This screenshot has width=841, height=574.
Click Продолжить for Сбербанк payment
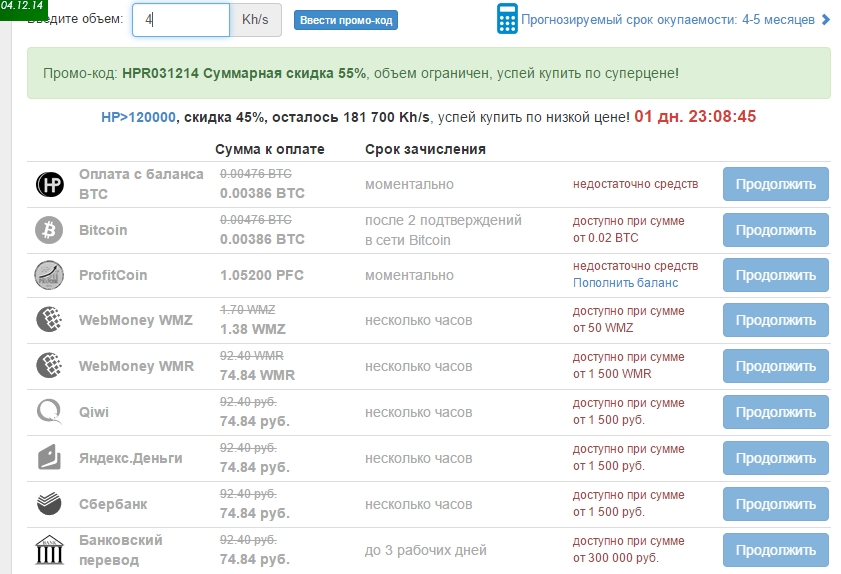click(775, 504)
